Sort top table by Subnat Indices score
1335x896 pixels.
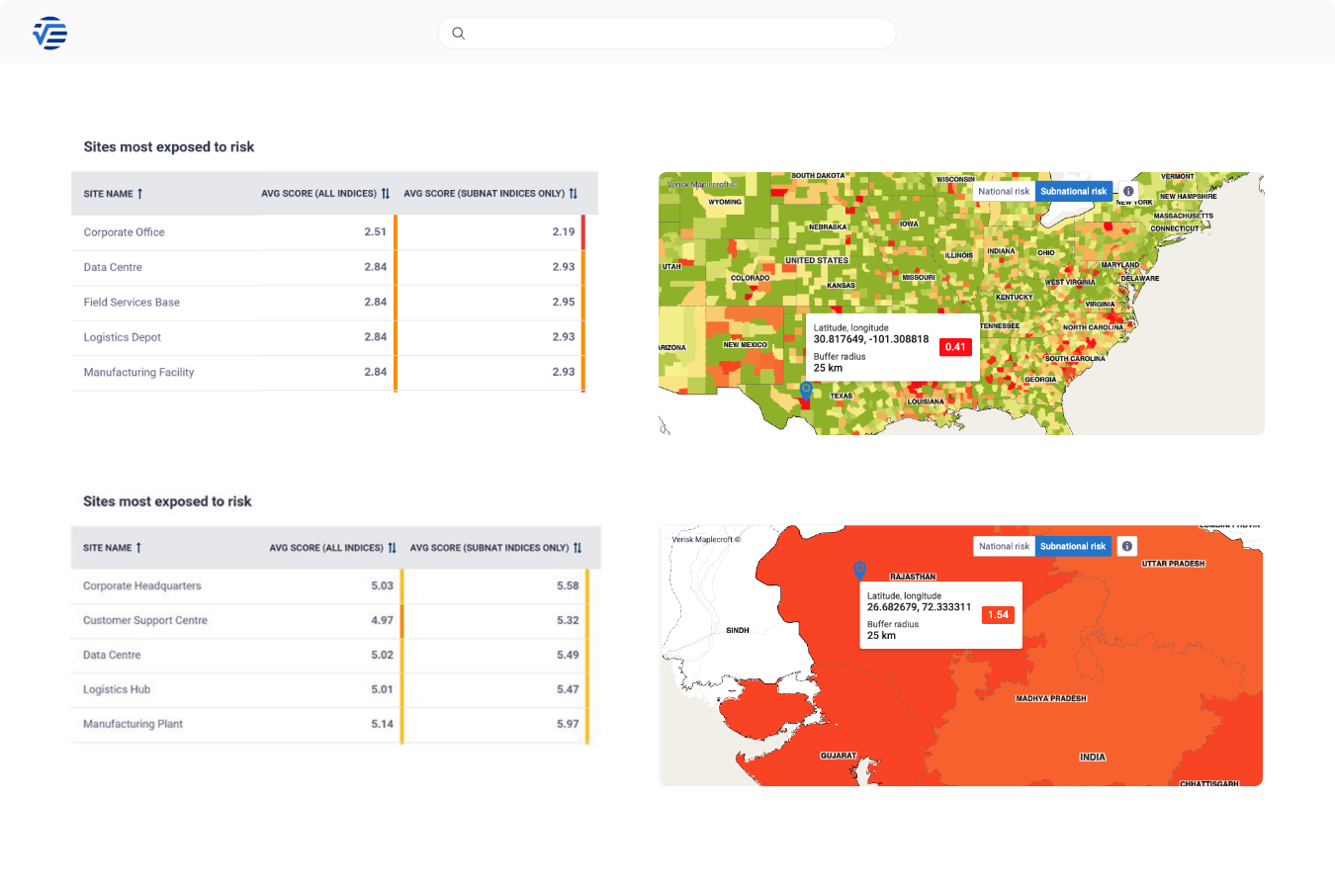[573, 194]
